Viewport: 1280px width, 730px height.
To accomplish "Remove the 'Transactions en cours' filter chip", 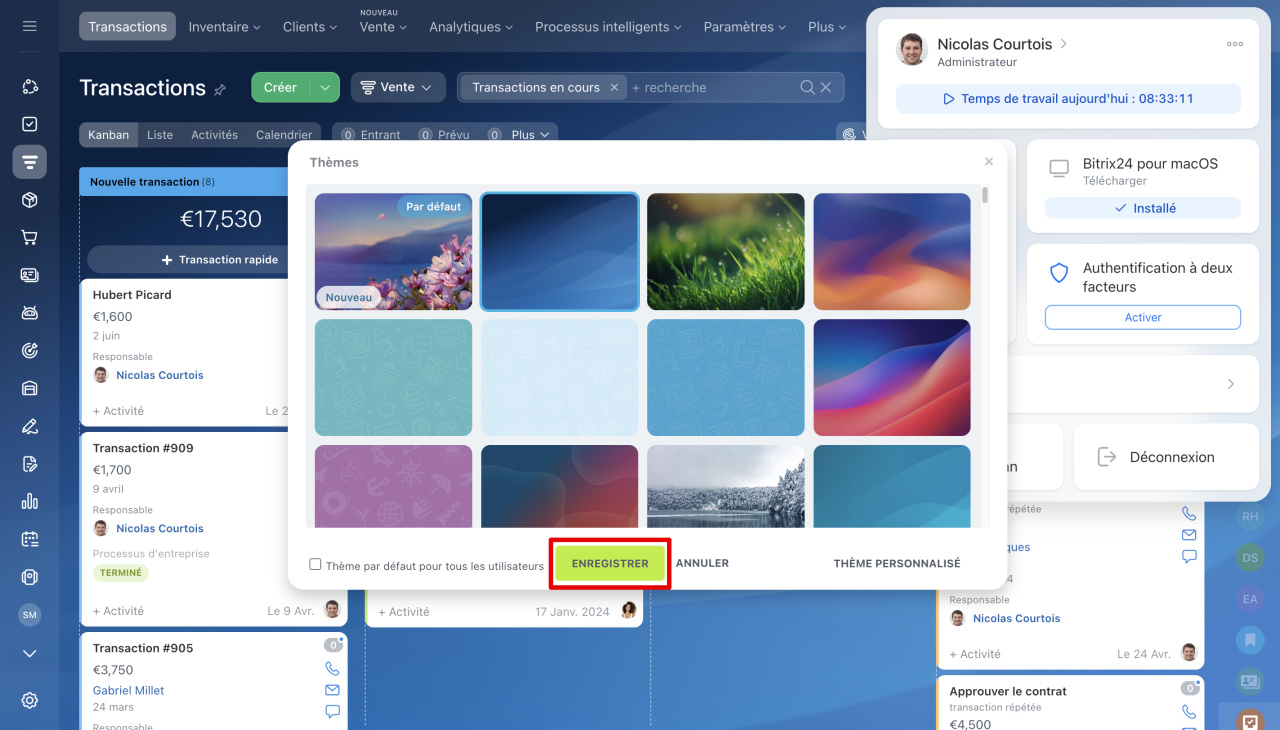I will [x=614, y=87].
